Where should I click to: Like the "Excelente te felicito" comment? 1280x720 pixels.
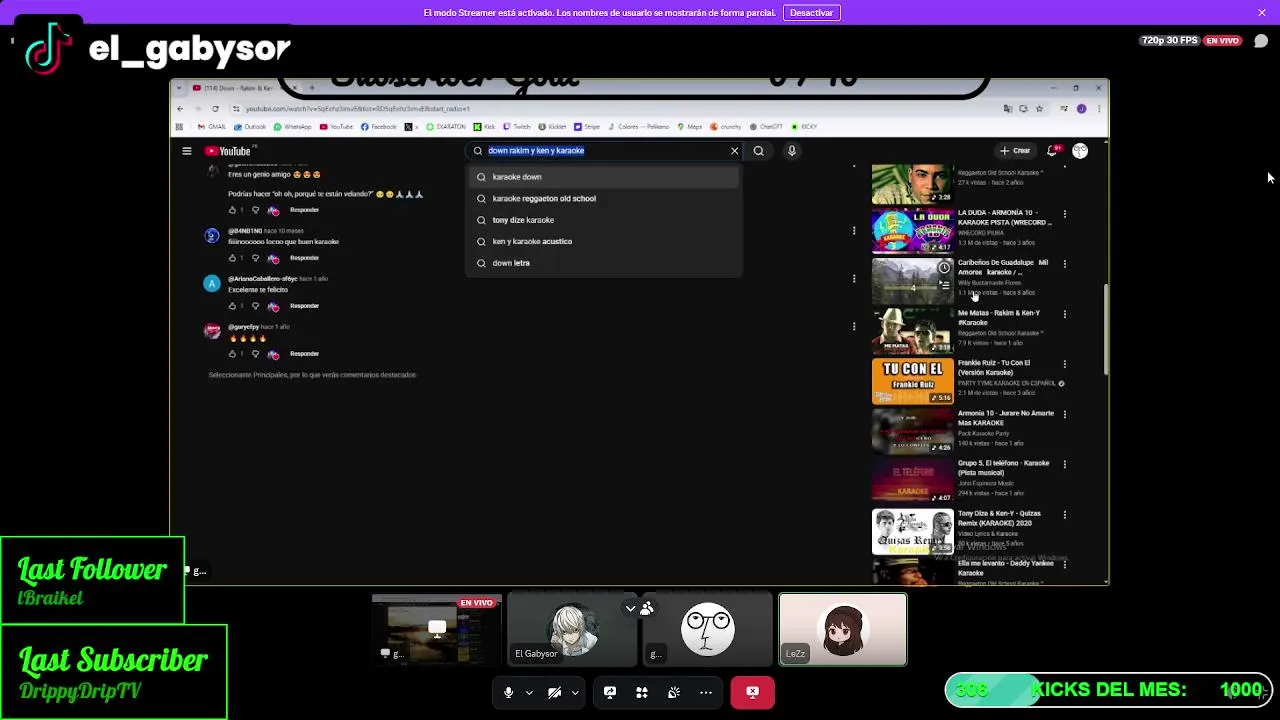232,306
